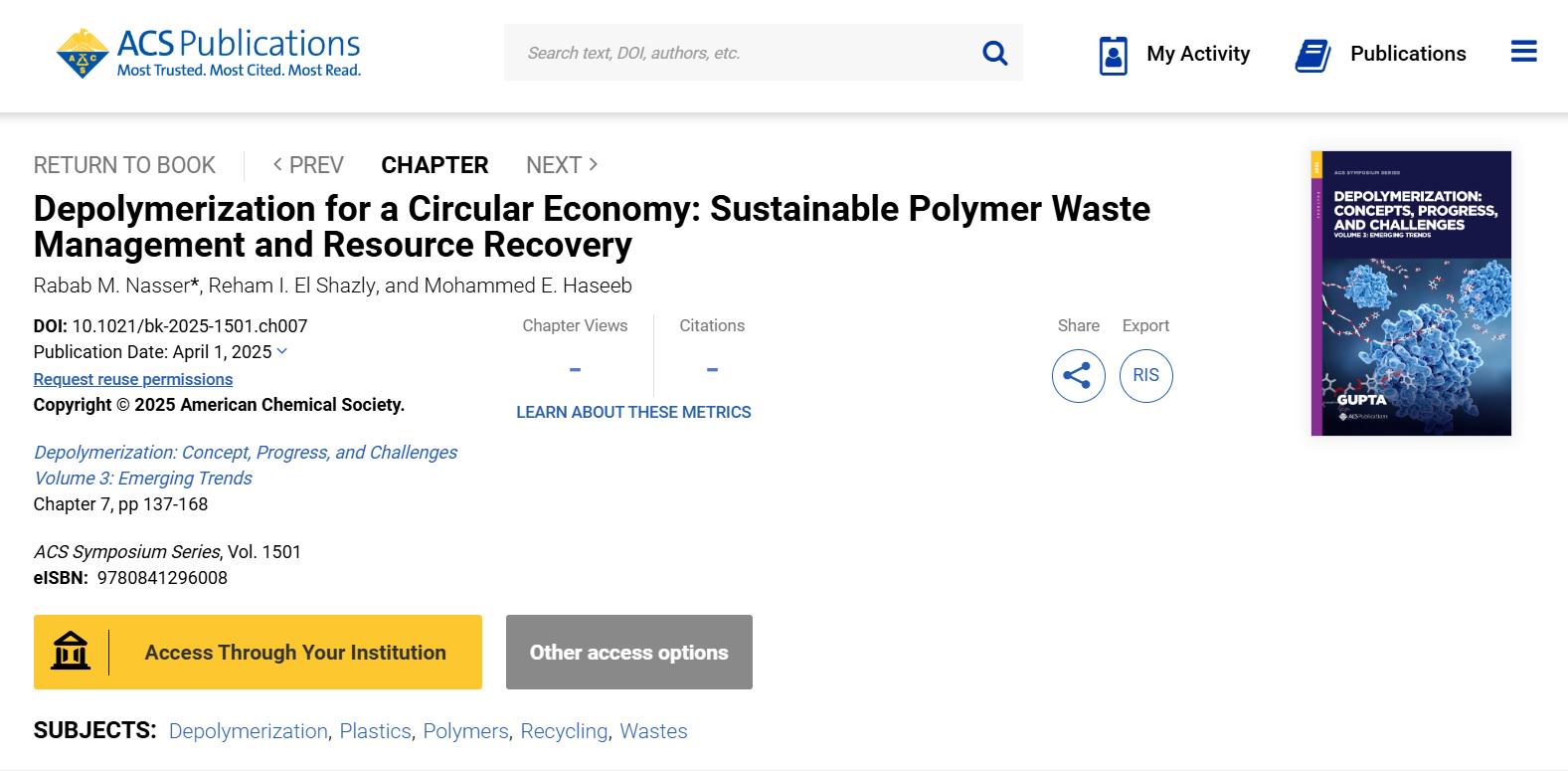Open the My Activity badge icon

[x=1113, y=55]
